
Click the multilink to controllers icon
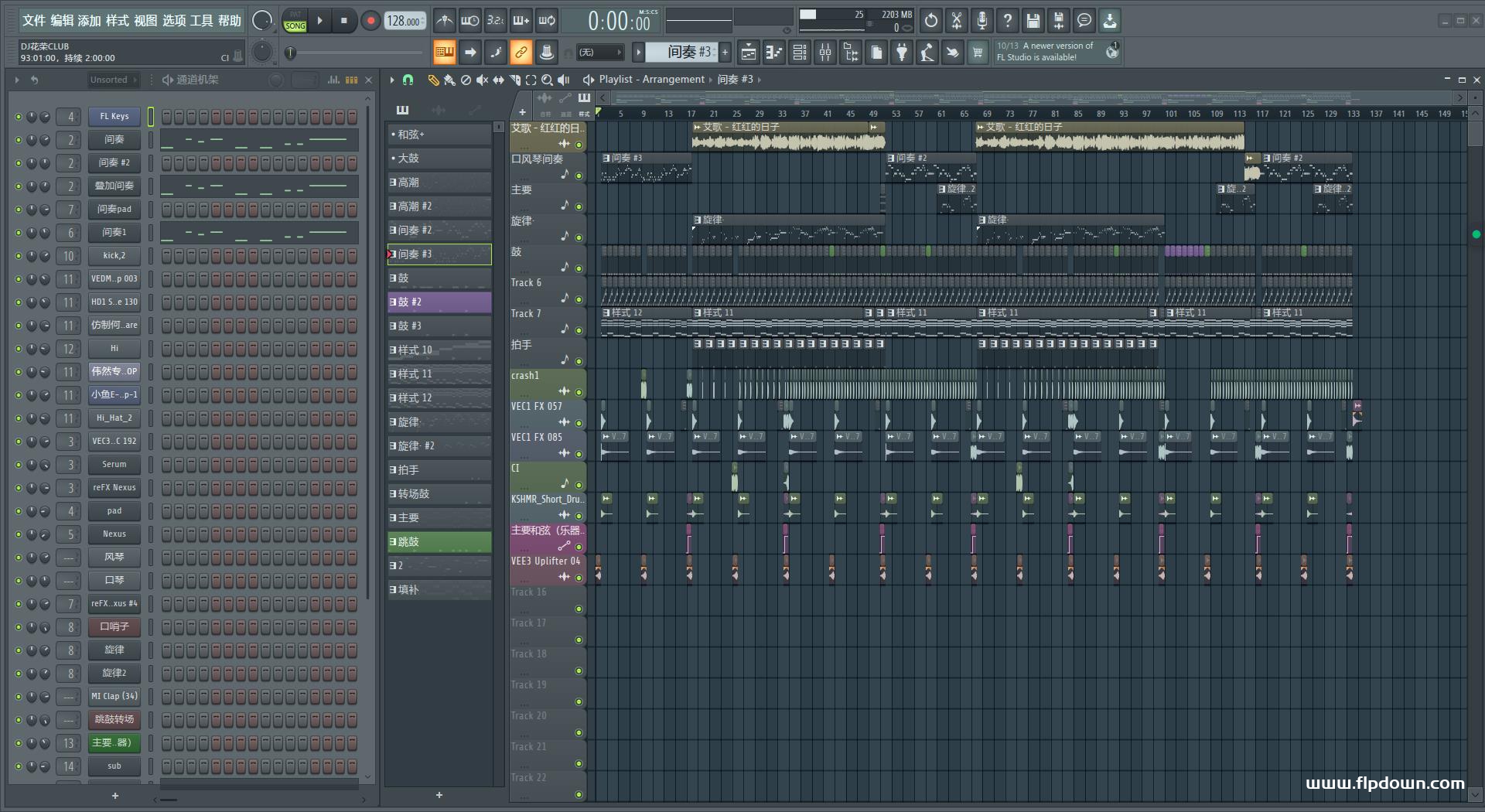pyautogui.click(x=547, y=53)
